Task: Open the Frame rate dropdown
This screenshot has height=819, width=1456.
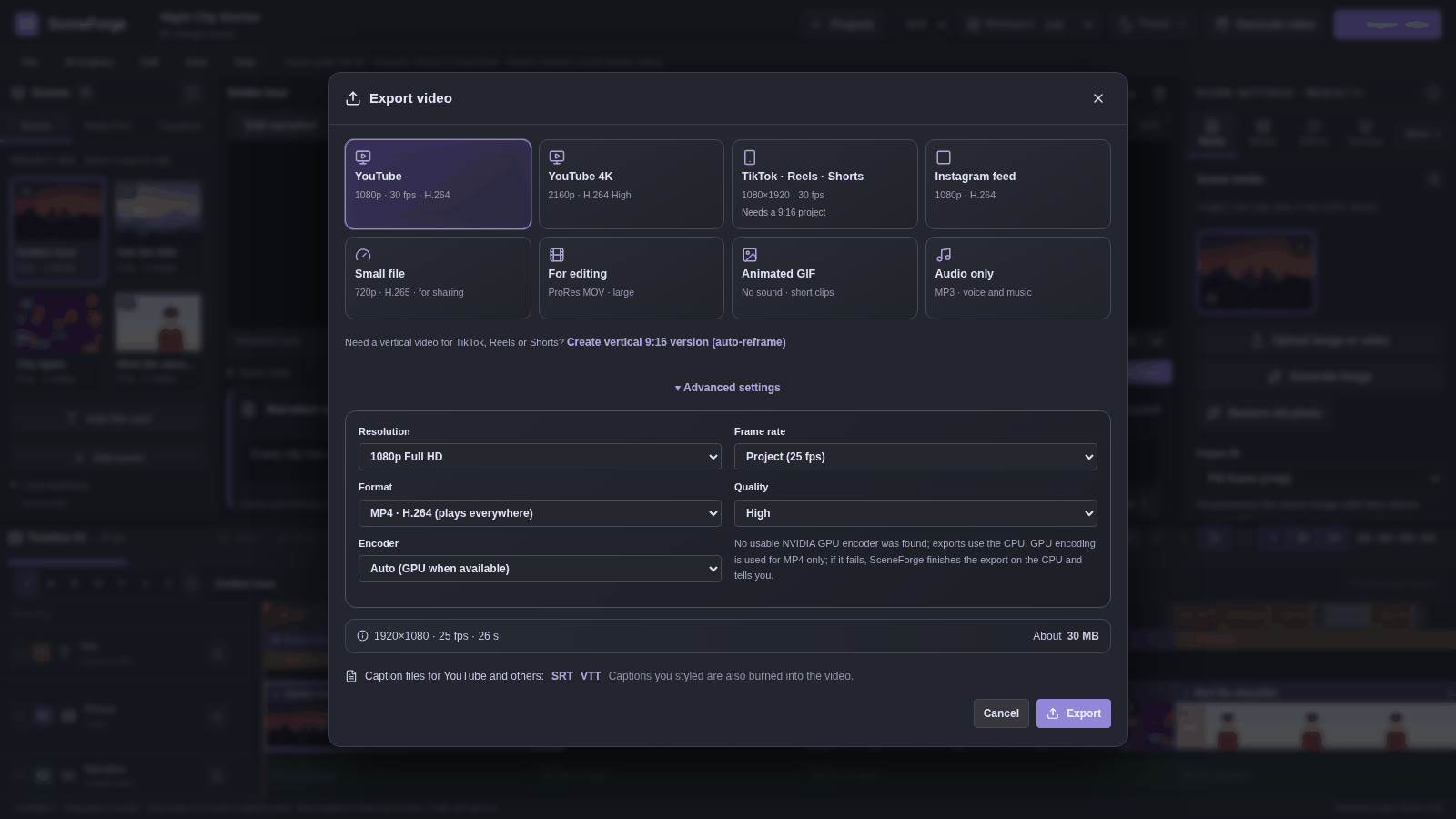Action: pyautogui.click(x=915, y=457)
